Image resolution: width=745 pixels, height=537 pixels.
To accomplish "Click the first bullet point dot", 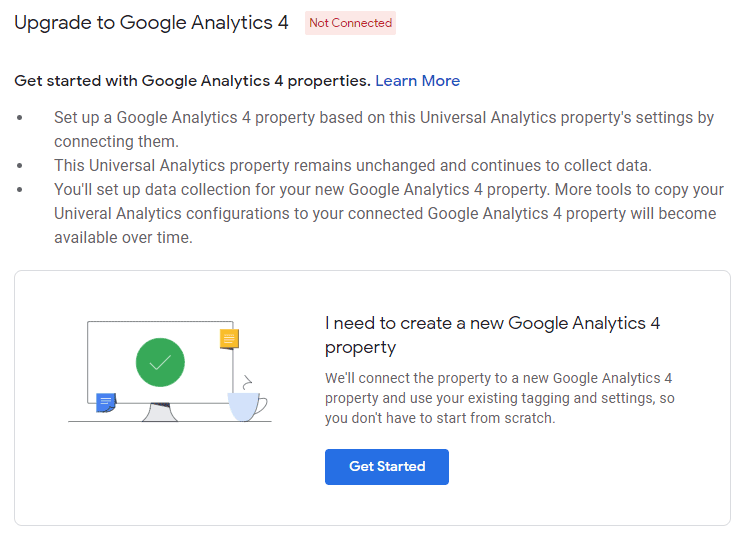I will [19, 117].
